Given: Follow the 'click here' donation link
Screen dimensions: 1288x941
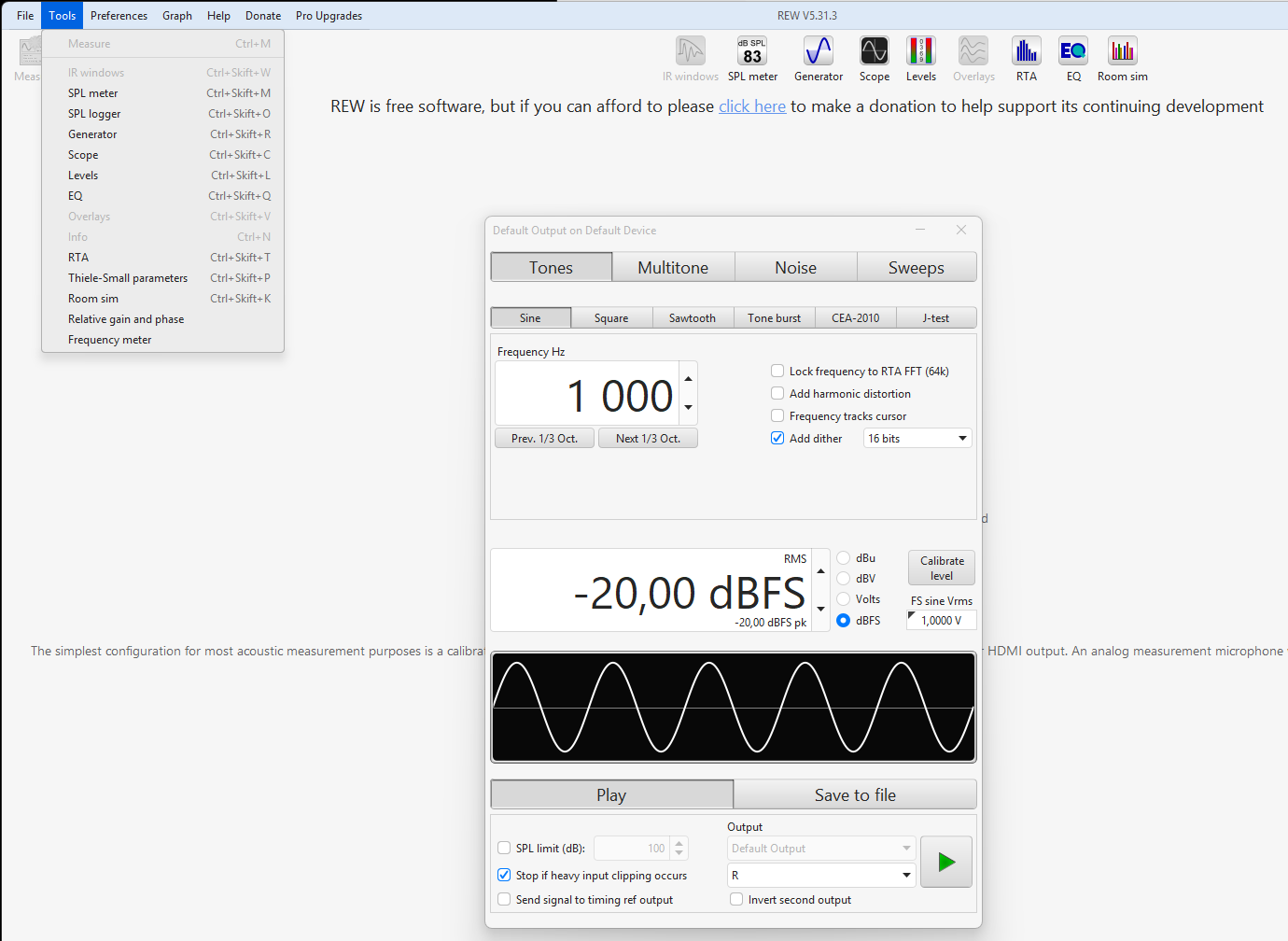Looking at the screenshot, I should pos(751,106).
